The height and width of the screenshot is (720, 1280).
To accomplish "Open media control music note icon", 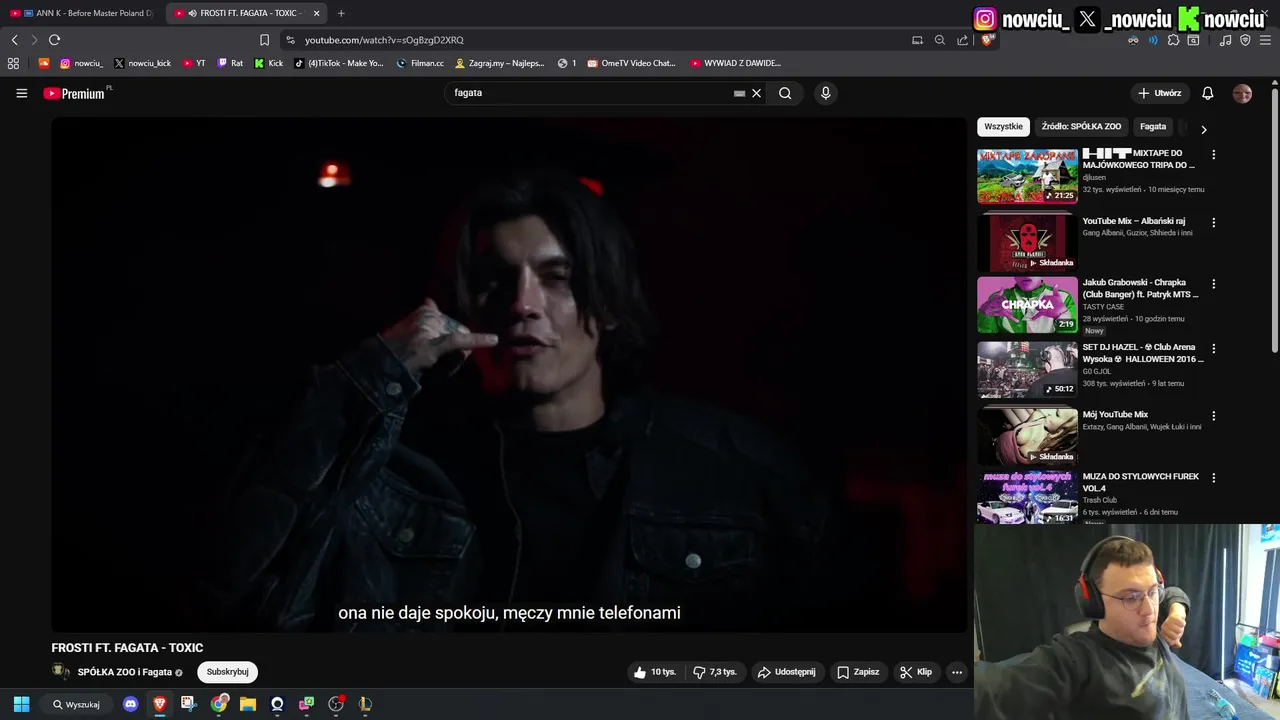I will click(1225, 40).
